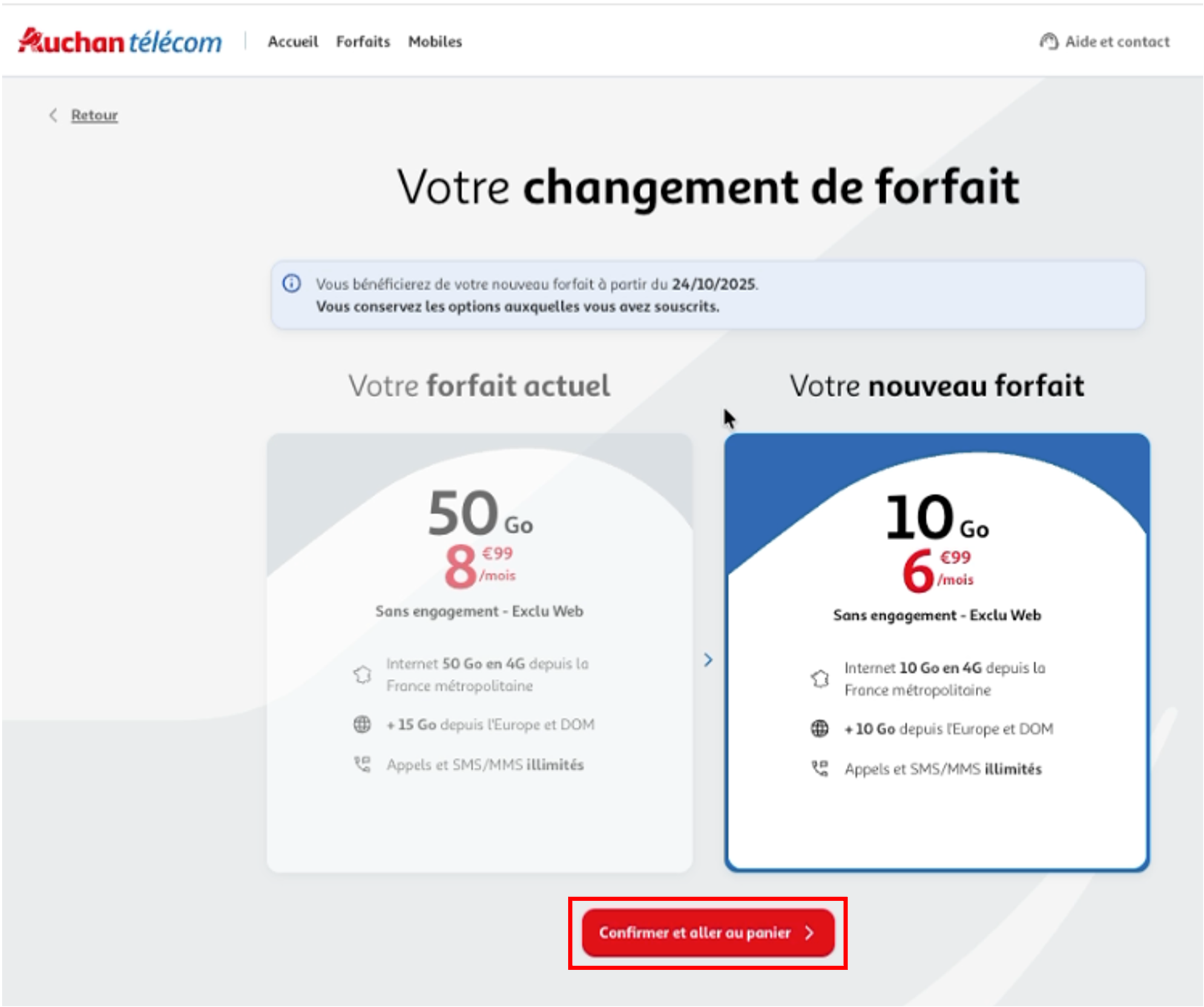
Task: Click the Retour link
Action: pyautogui.click(x=94, y=114)
